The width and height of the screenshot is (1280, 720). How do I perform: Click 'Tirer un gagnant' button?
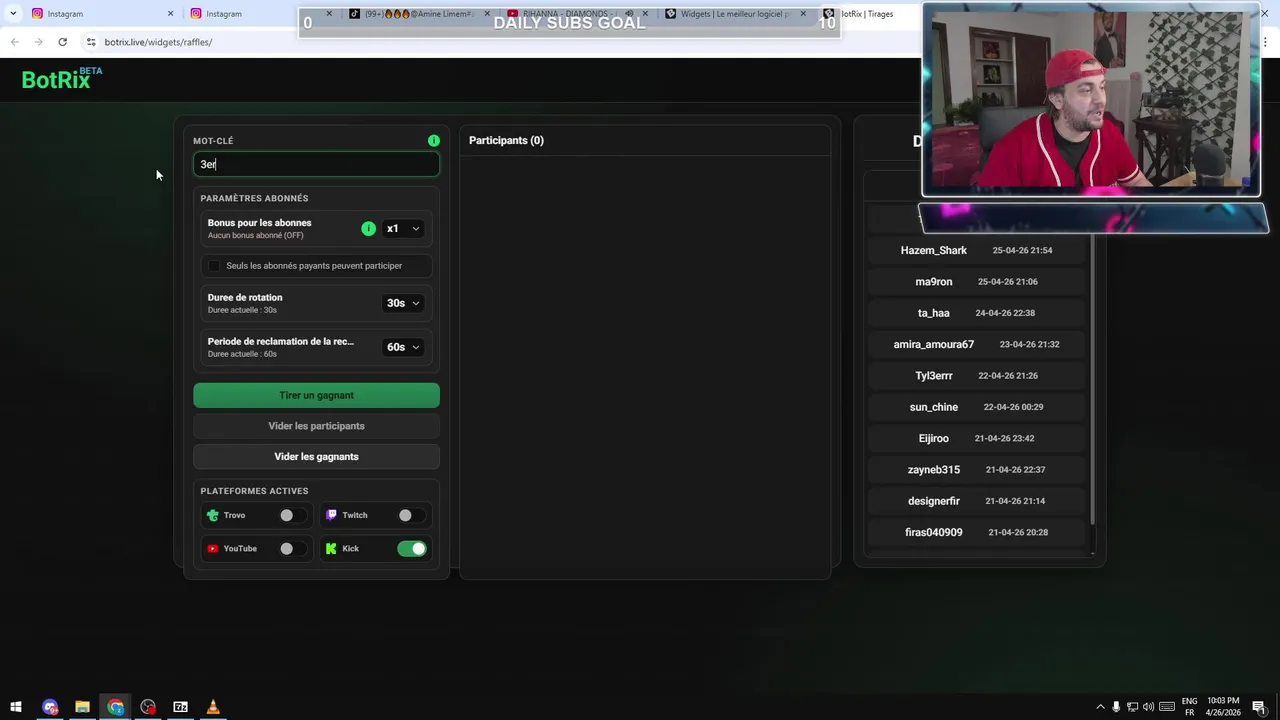pos(316,395)
